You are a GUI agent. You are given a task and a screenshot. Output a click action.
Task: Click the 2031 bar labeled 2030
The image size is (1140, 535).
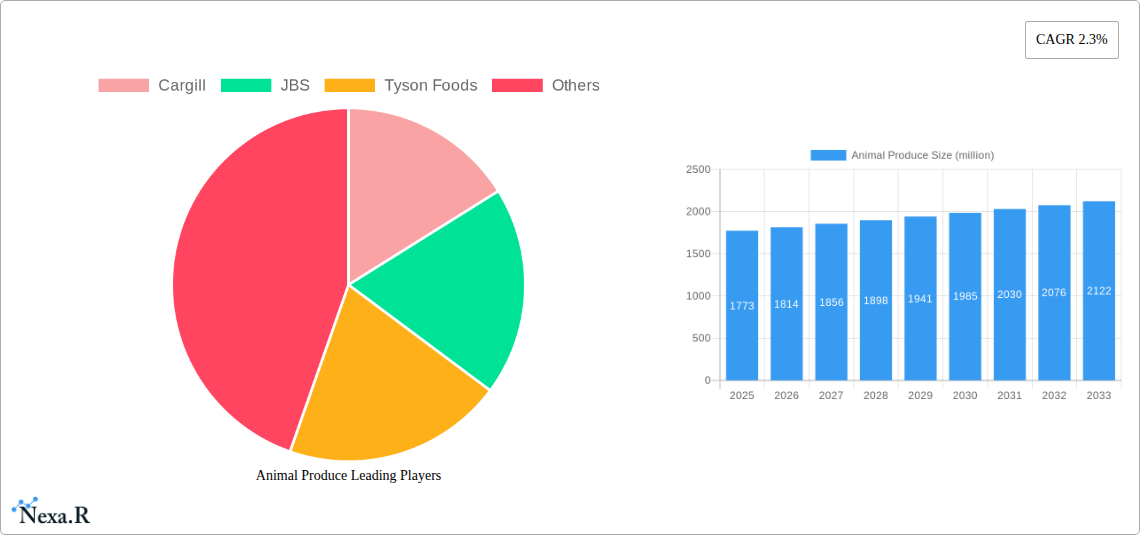coord(1010,294)
